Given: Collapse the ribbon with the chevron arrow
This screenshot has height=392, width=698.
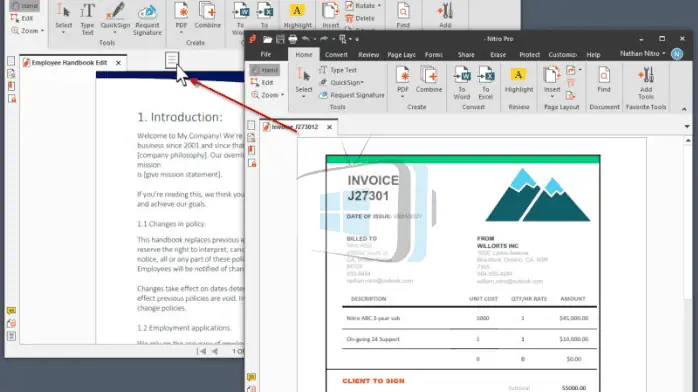Looking at the screenshot, I should 684,109.
